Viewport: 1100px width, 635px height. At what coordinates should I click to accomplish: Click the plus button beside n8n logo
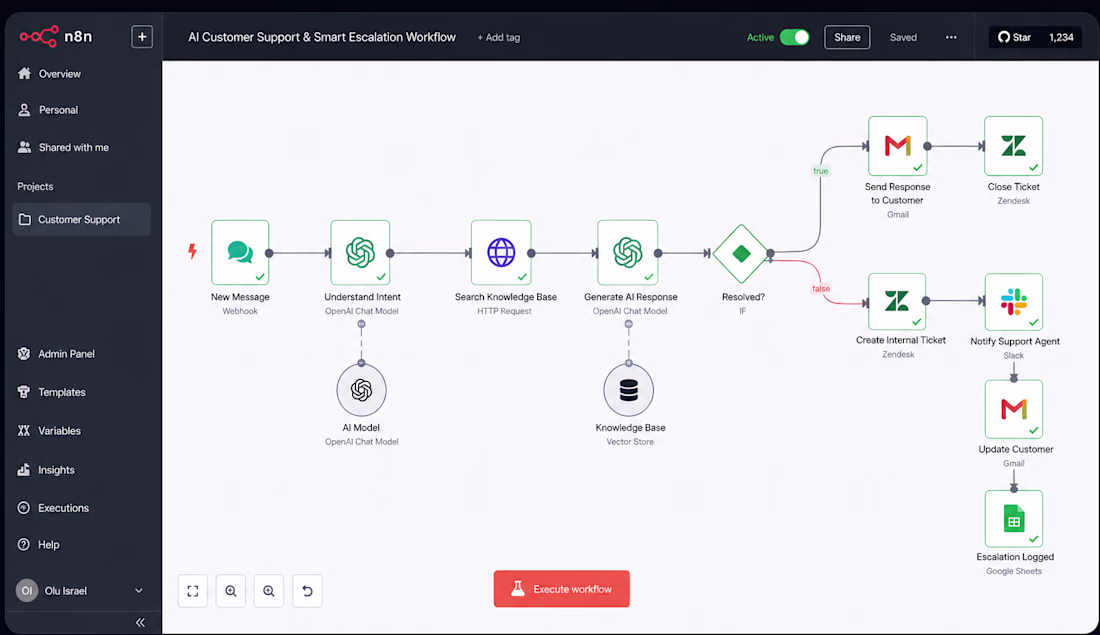[142, 36]
